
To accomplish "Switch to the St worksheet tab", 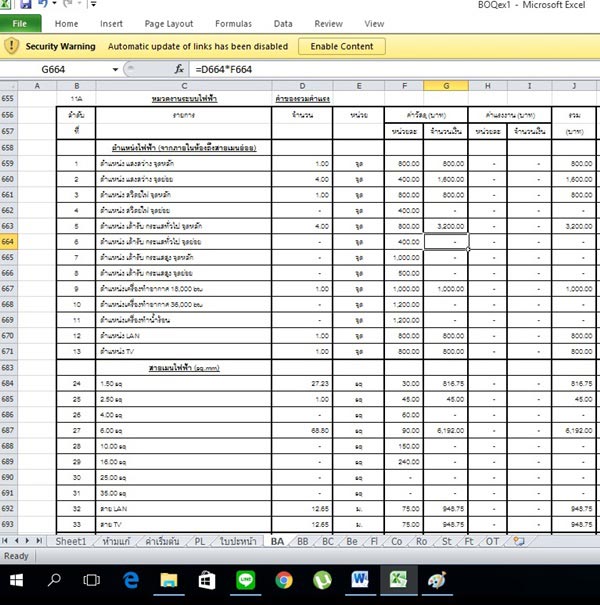I will tap(446, 541).
